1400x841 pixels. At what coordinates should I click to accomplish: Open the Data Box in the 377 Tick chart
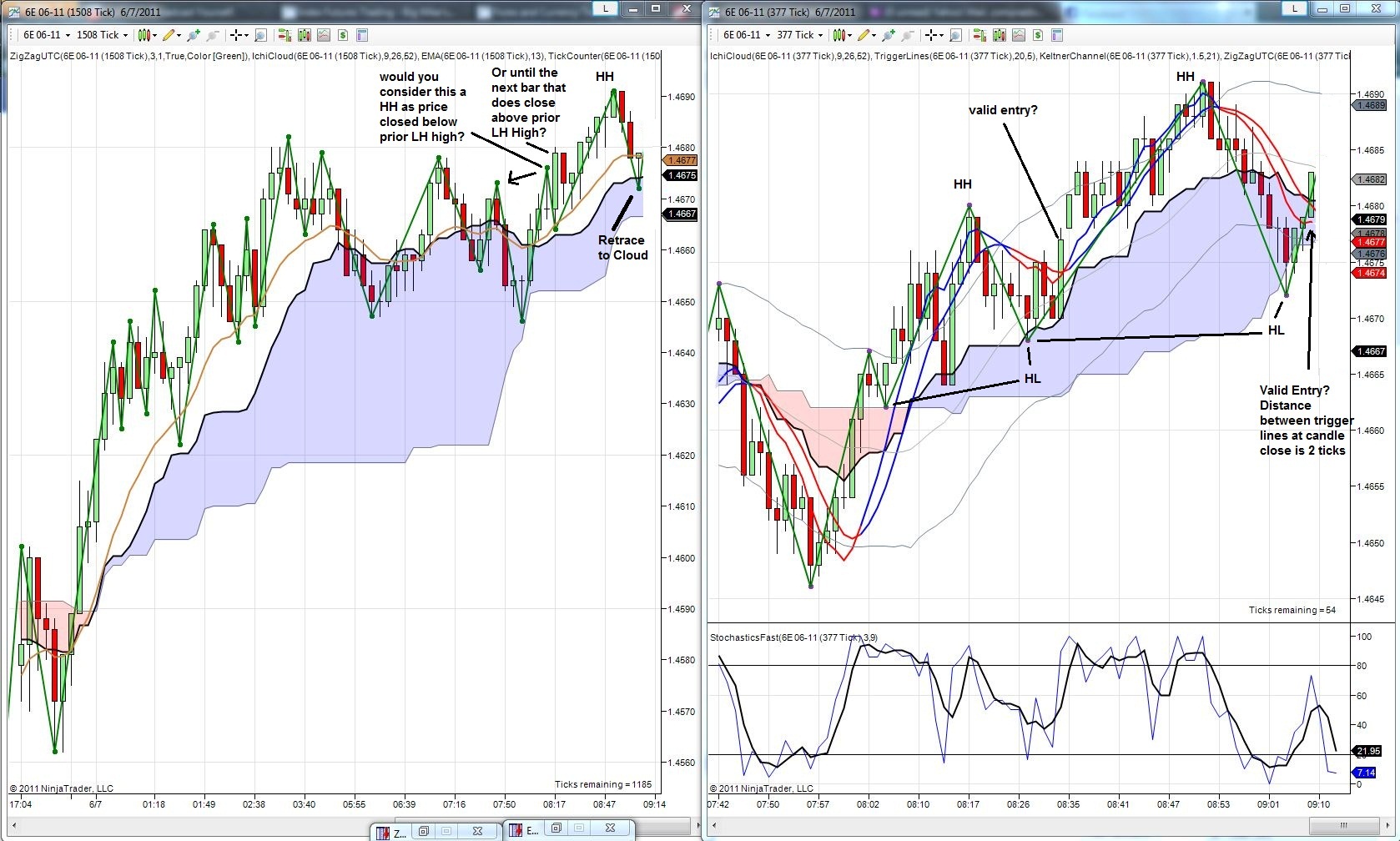[x=955, y=35]
